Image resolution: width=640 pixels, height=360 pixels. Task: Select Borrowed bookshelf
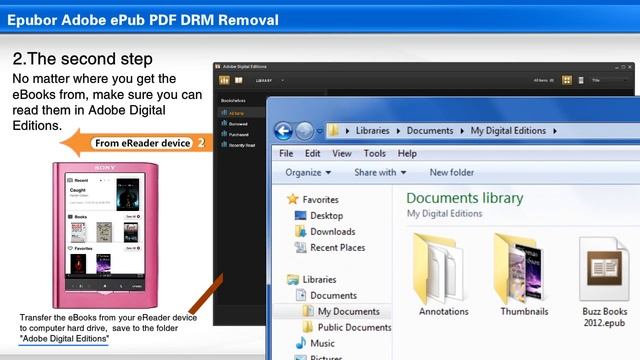point(238,124)
